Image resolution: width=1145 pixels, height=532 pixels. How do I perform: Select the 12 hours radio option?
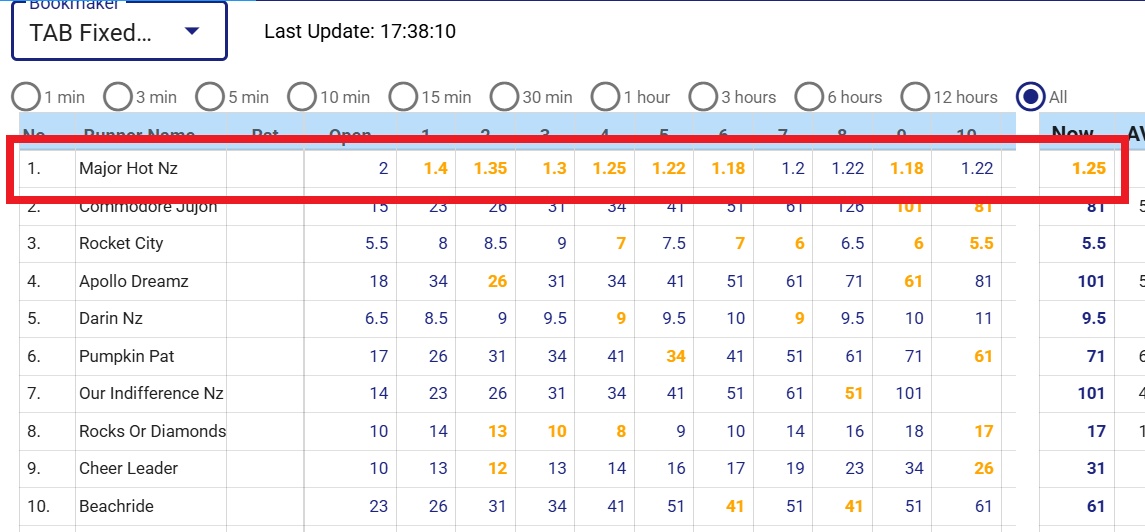[x=915, y=97]
